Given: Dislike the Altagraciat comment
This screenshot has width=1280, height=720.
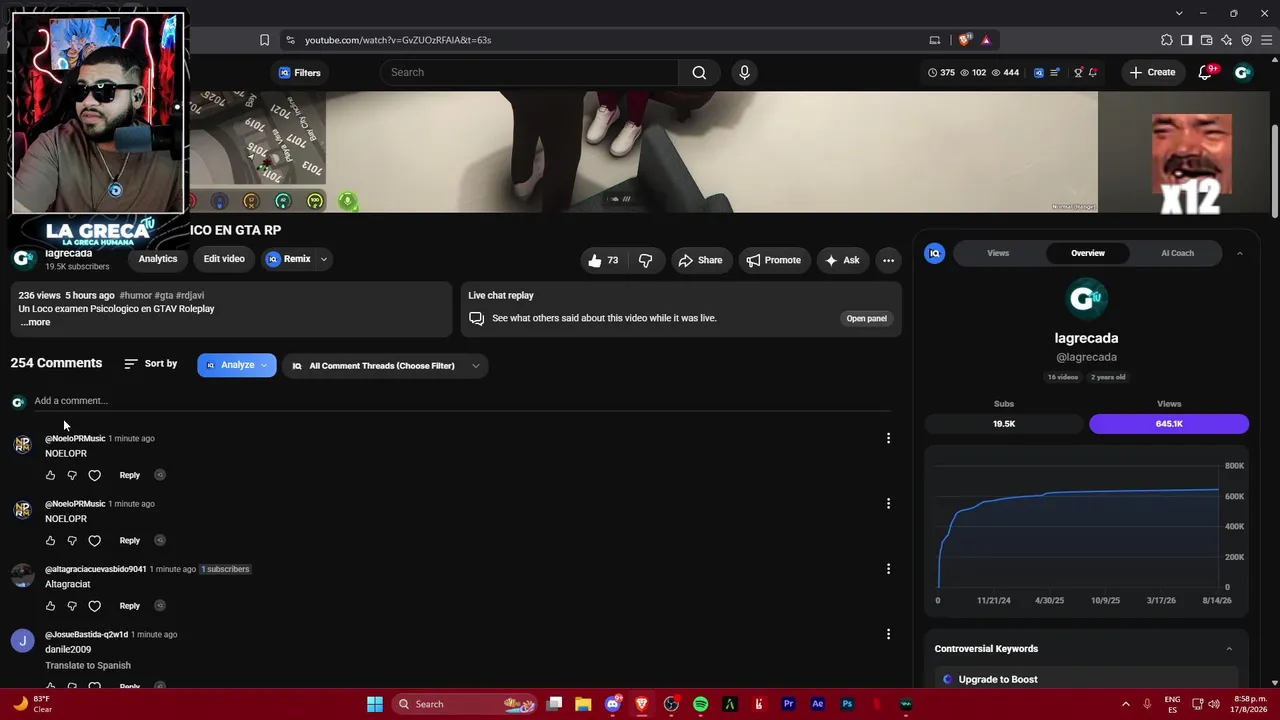Looking at the screenshot, I should click(72, 606).
